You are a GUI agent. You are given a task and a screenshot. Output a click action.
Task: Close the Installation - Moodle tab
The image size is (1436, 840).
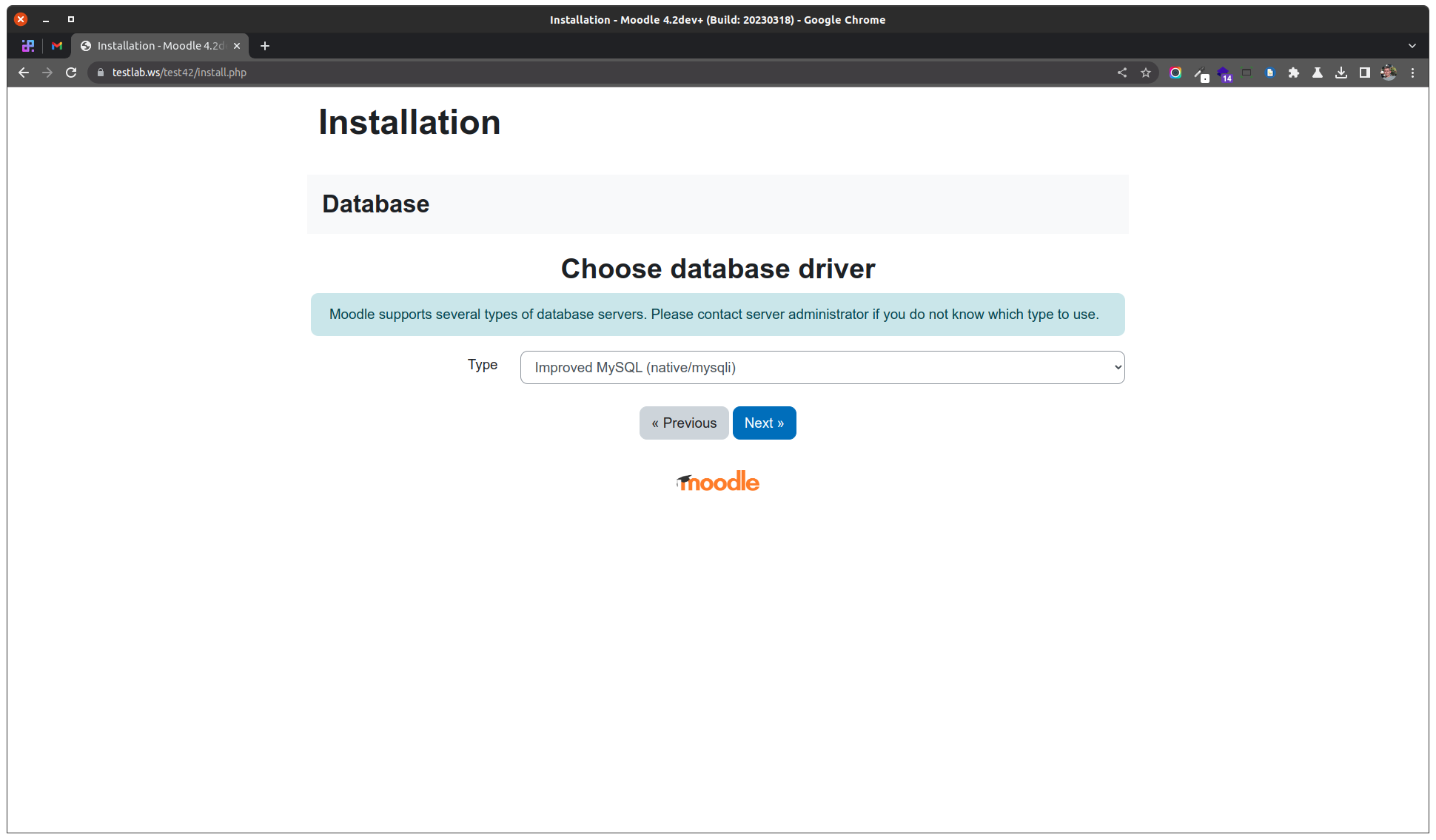pyautogui.click(x=237, y=46)
